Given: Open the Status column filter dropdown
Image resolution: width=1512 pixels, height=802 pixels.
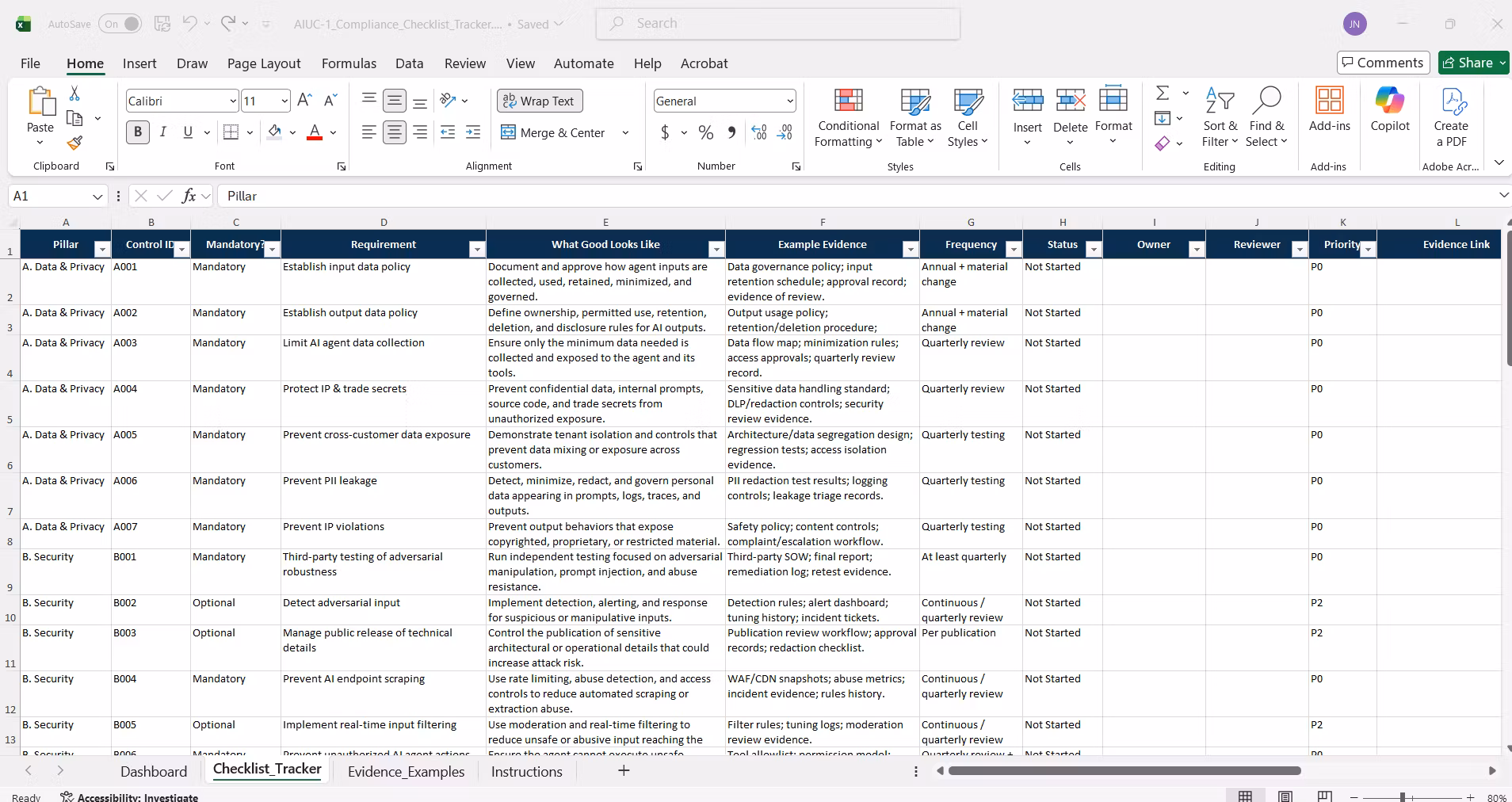Looking at the screenshot, I should [1093, 250].
